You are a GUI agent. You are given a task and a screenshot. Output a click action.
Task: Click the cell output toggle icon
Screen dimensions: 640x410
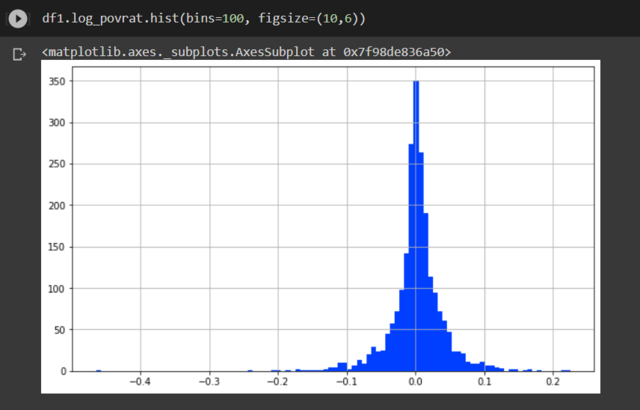[x=19, y=54]
